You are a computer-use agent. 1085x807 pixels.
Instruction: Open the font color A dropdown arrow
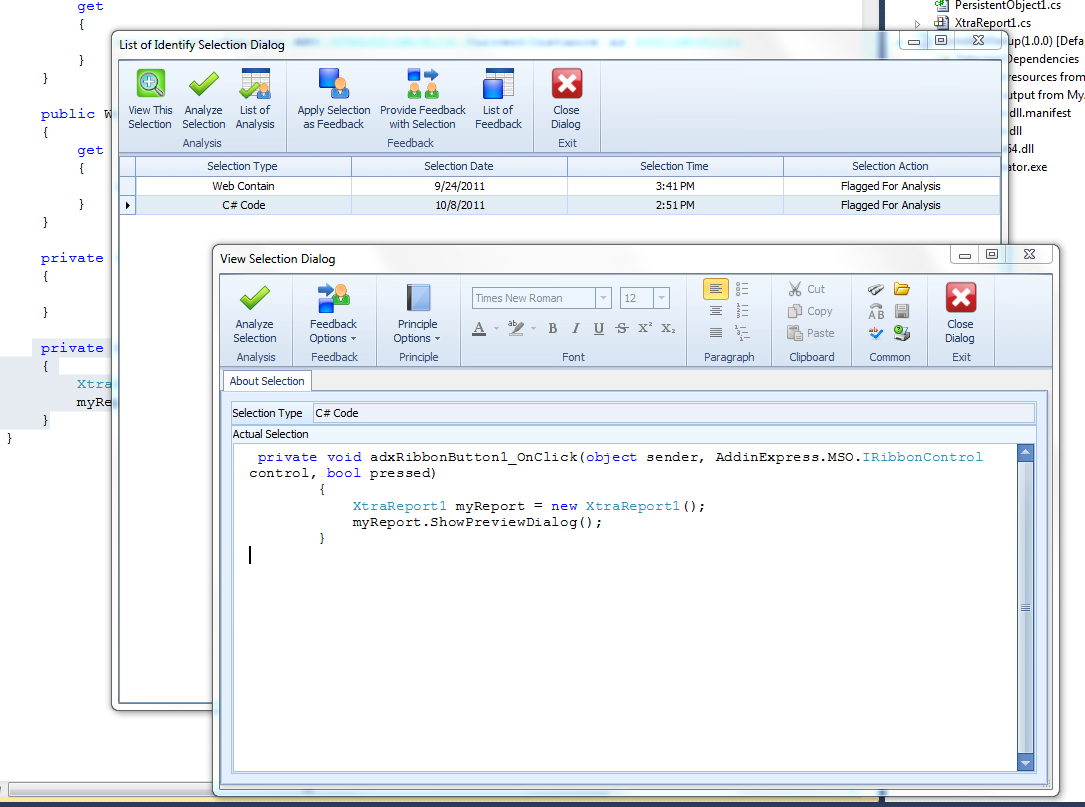496,328
